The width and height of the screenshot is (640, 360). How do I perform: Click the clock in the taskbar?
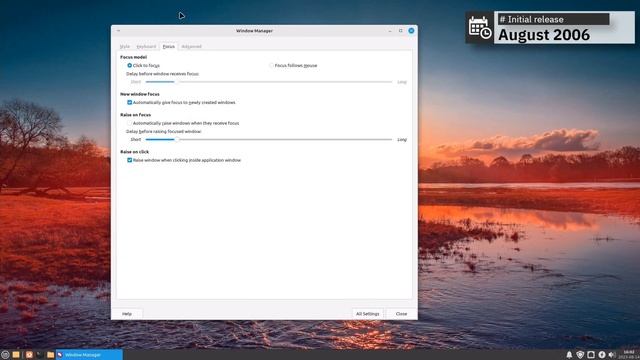[x=629, y=355]
